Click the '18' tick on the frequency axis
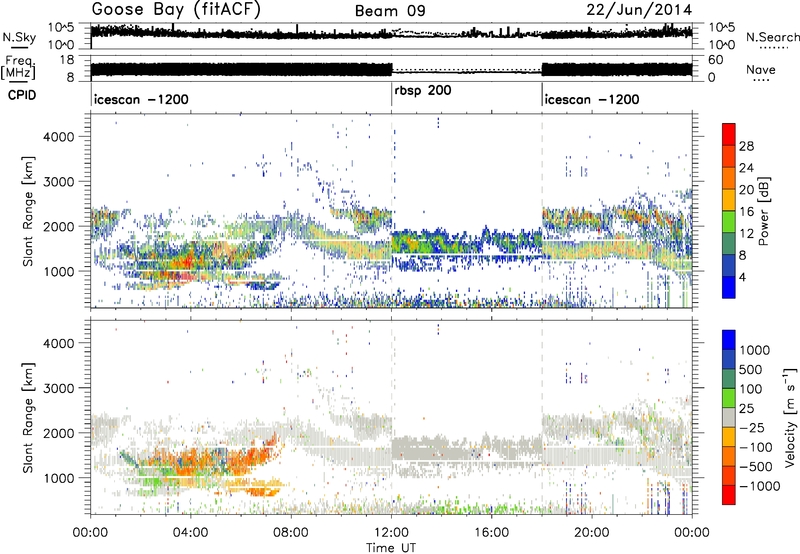The image size is (800, 554). pyautogui.click(x=67, y=60)
